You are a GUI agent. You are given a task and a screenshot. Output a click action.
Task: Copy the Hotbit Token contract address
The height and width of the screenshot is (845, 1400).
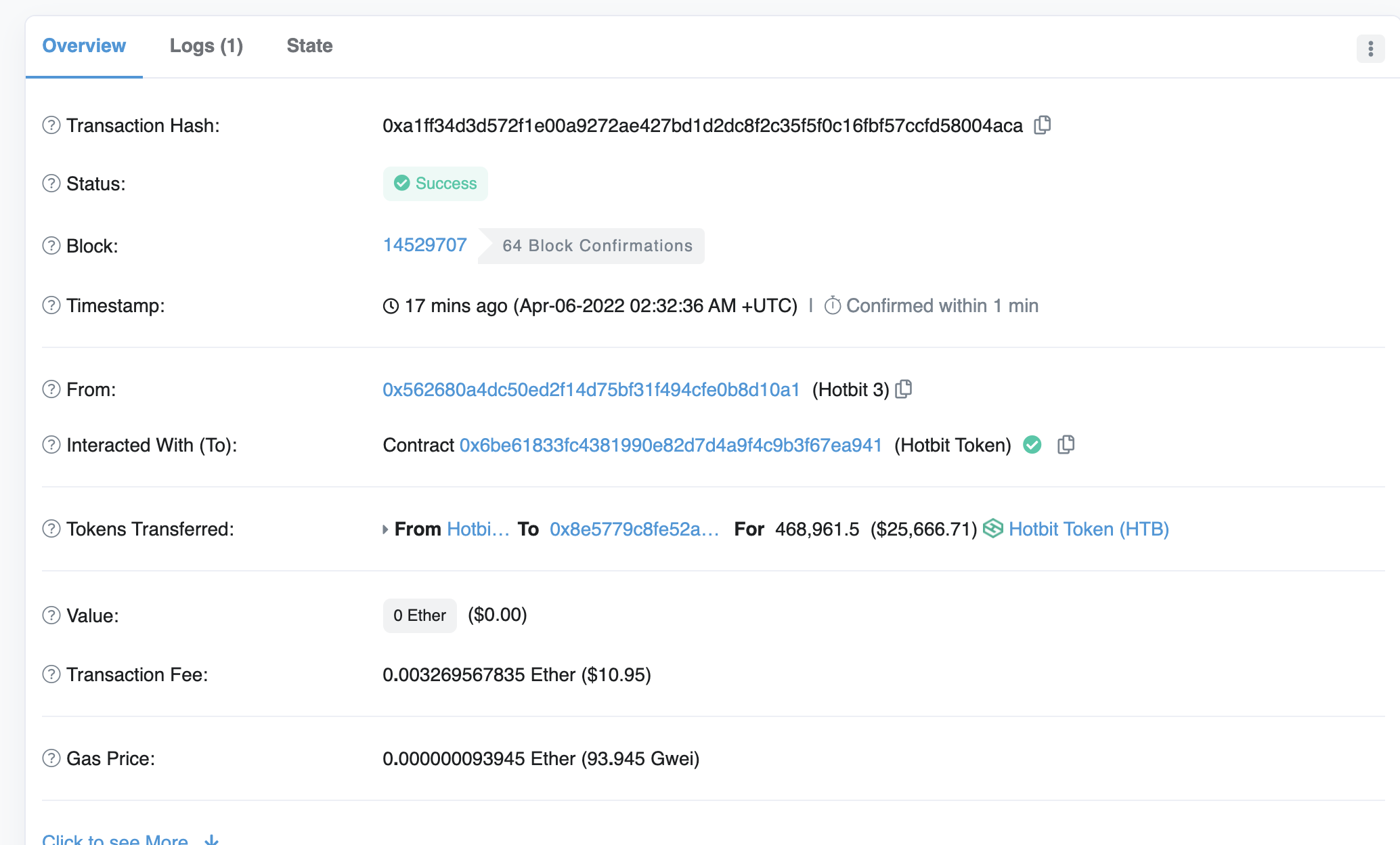(1066, 445)
